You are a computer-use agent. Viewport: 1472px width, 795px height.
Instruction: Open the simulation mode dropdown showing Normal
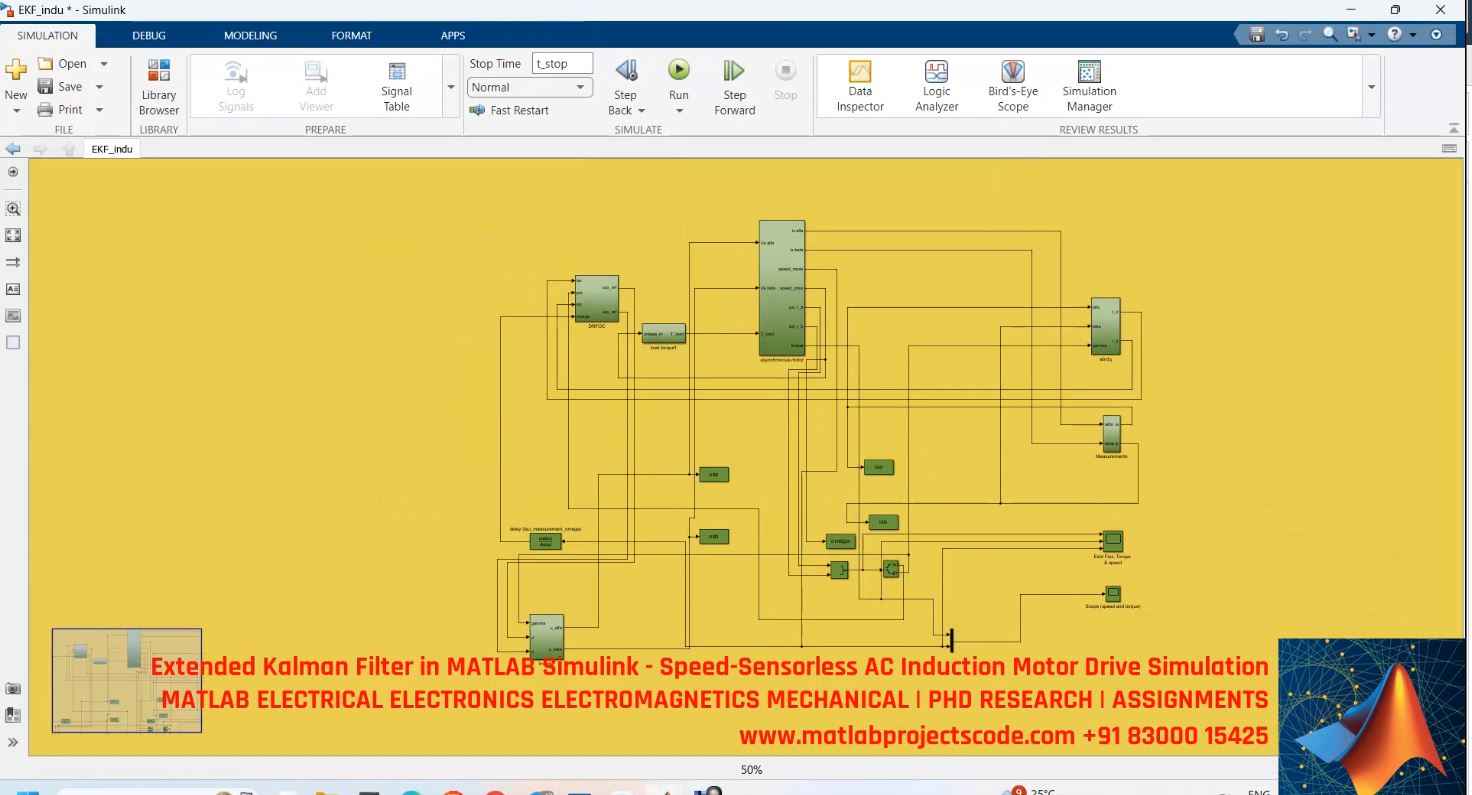coord(528,87)
